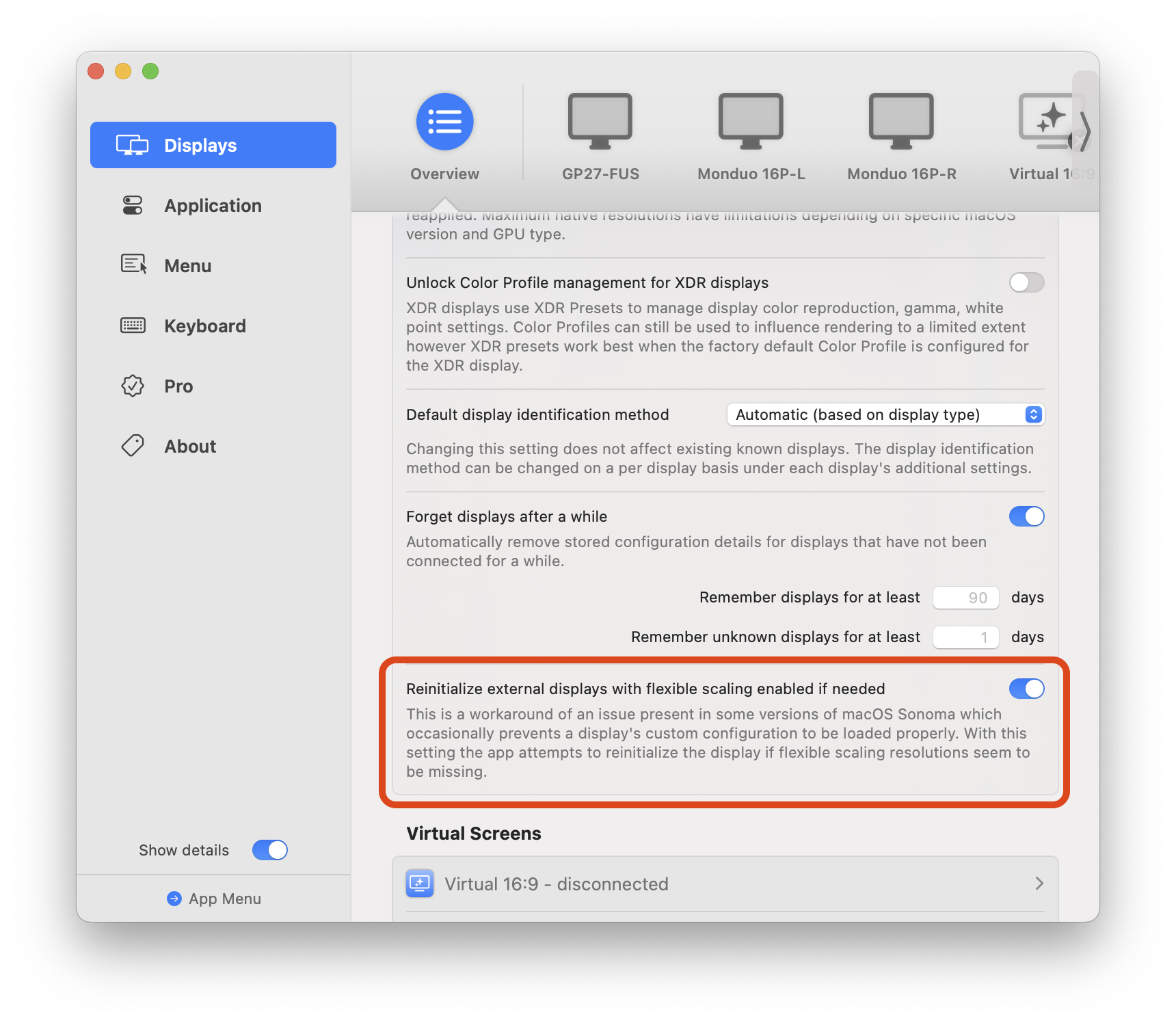1176x1023 pixels.
Task: Open Default display identification method dropdown
Action: (885, 414)
